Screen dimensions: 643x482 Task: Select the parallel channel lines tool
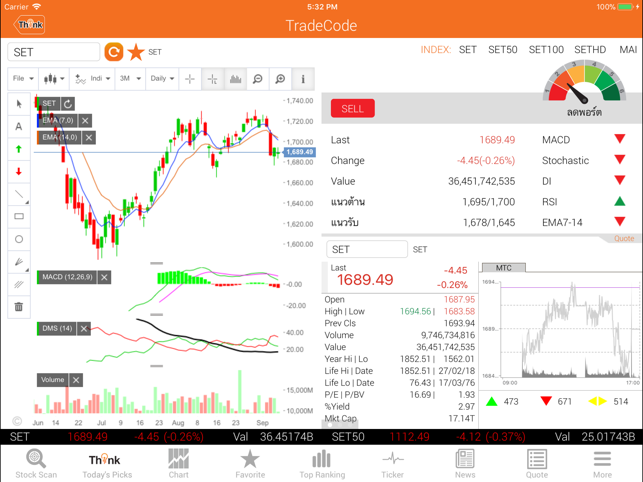[x=19, y=284]
